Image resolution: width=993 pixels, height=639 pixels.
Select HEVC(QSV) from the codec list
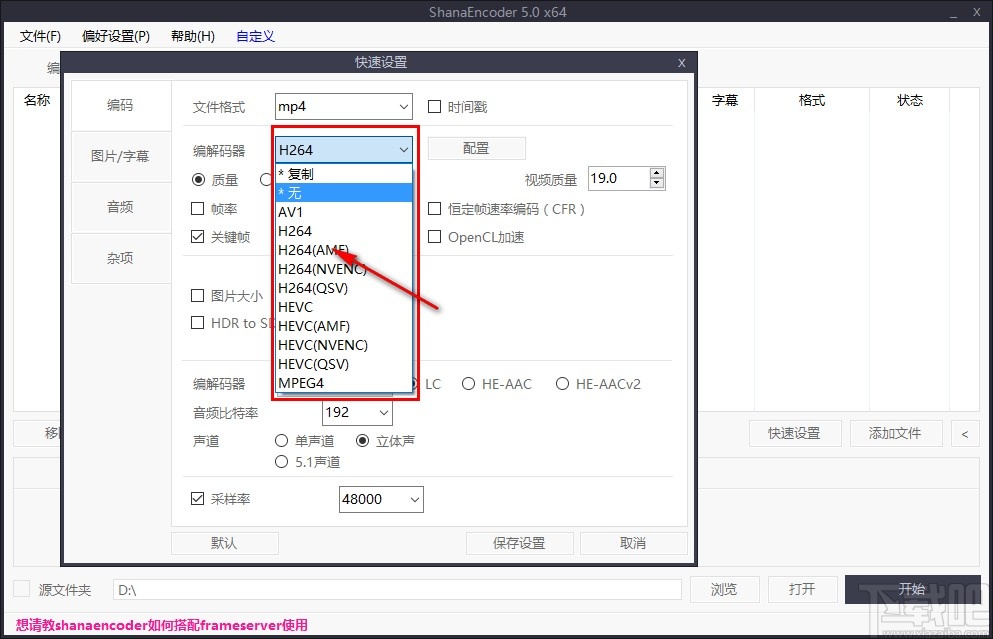(344, 364)
